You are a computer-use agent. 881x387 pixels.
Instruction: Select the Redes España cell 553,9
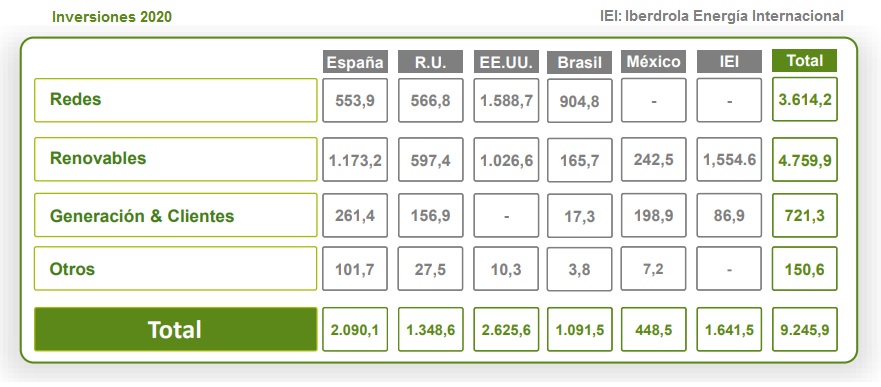pos(355,100)
